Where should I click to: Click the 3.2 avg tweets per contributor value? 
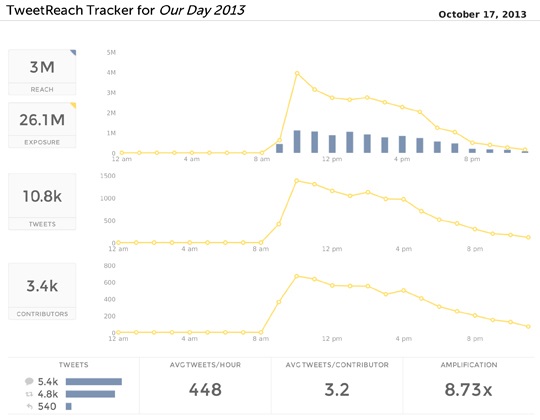[337, 390]
